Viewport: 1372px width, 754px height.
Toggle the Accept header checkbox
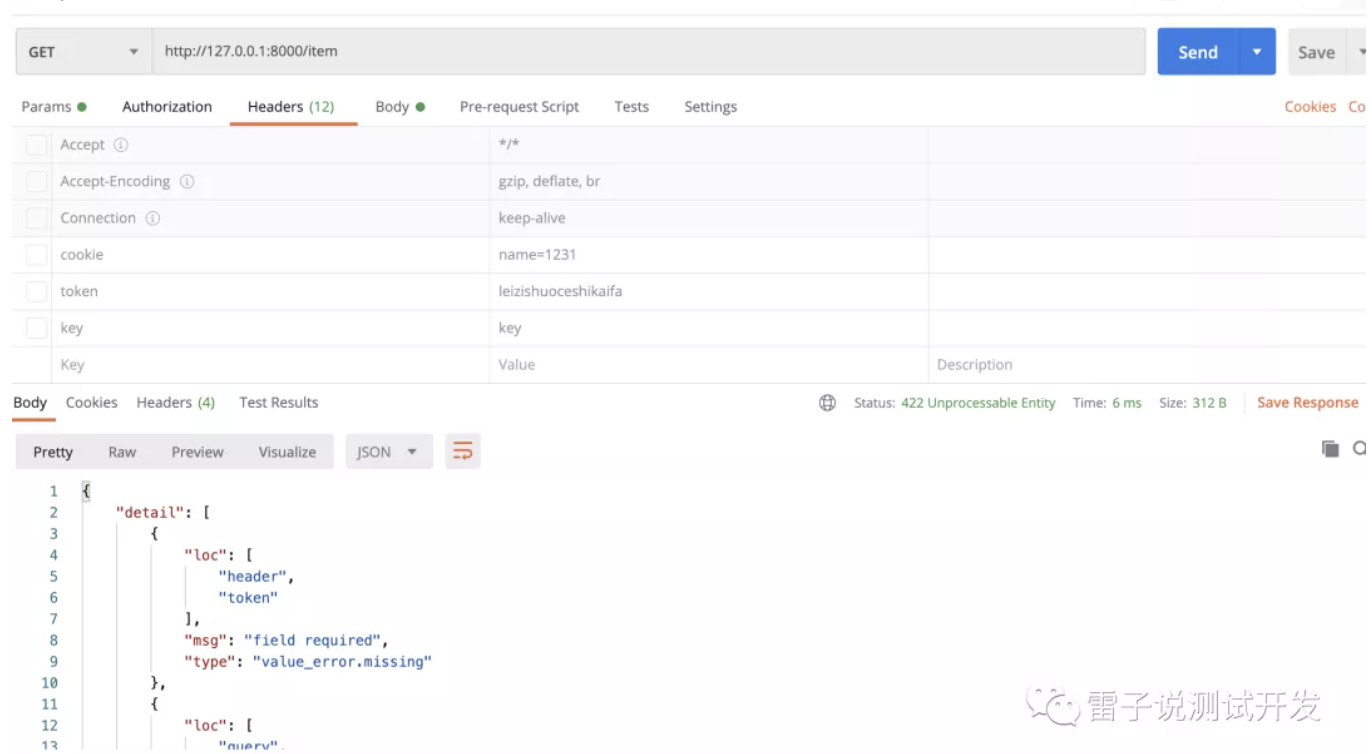tap(36, 145)
